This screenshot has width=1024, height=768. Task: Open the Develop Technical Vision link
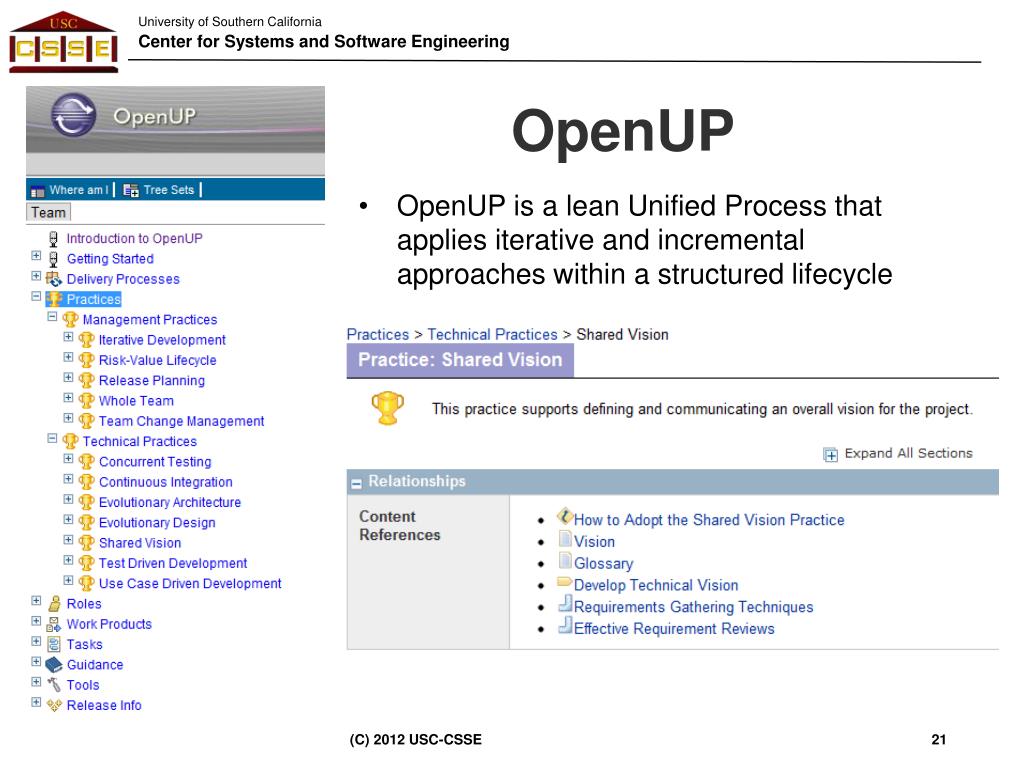click(x=656, y=585)
